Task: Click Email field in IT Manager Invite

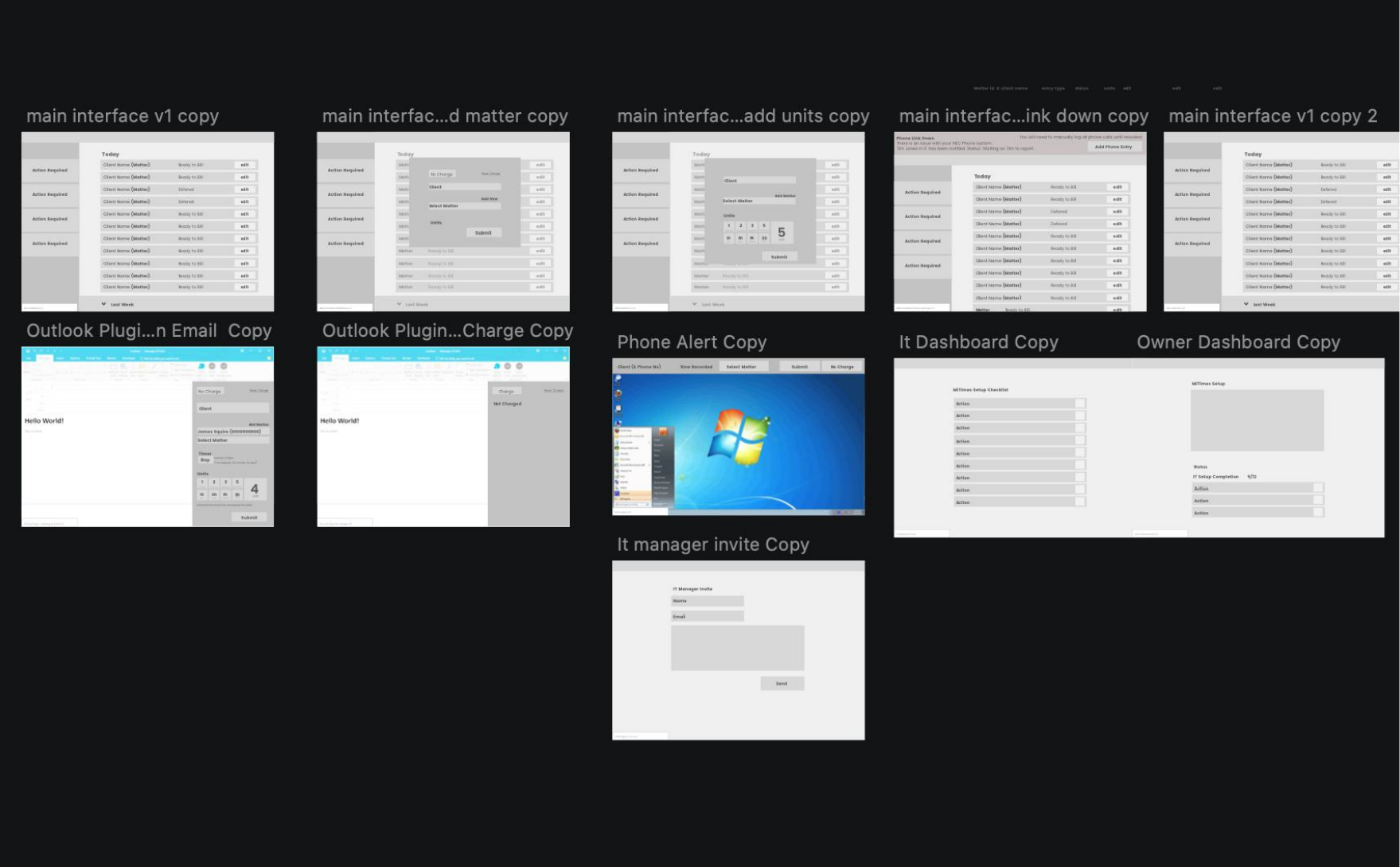Action: [x=708, y=616]
